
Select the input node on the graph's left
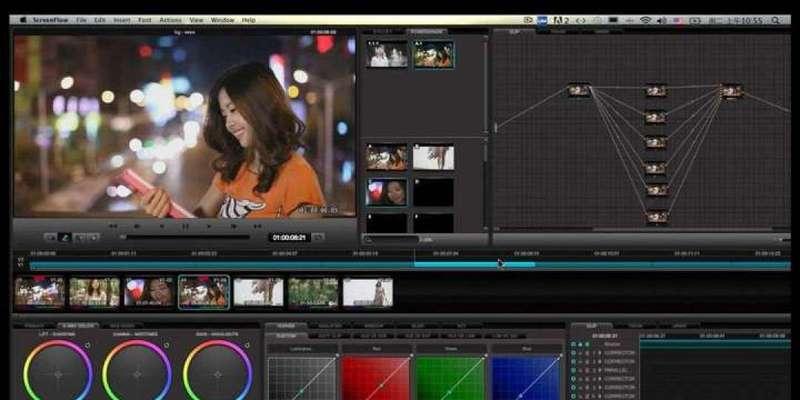click(x=579, y=90)
